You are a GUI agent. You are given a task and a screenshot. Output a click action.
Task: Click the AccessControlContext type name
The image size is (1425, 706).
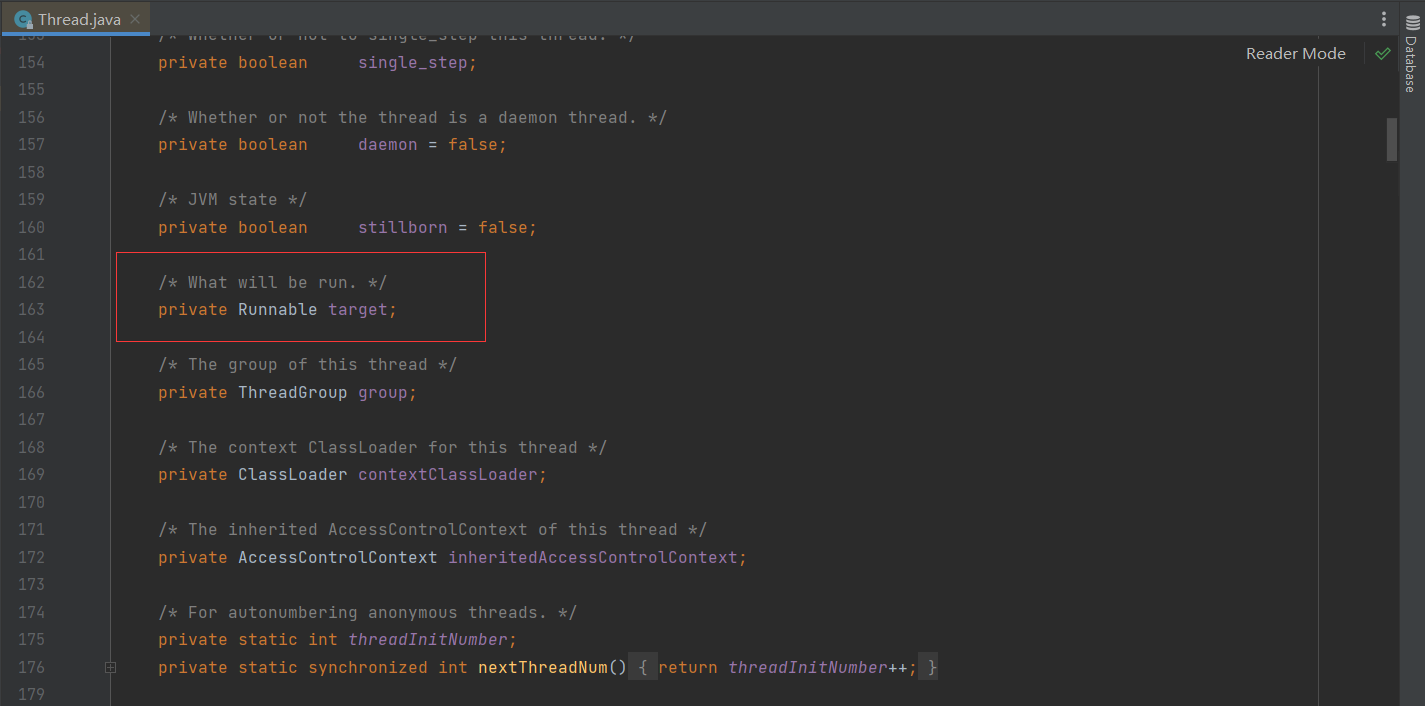pyautogui.click(x=337, y=557)
